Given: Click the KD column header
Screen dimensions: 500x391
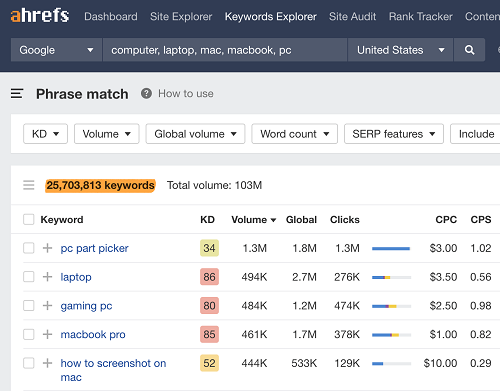Looking at the screenshot, I should click(x=207, y=220).
